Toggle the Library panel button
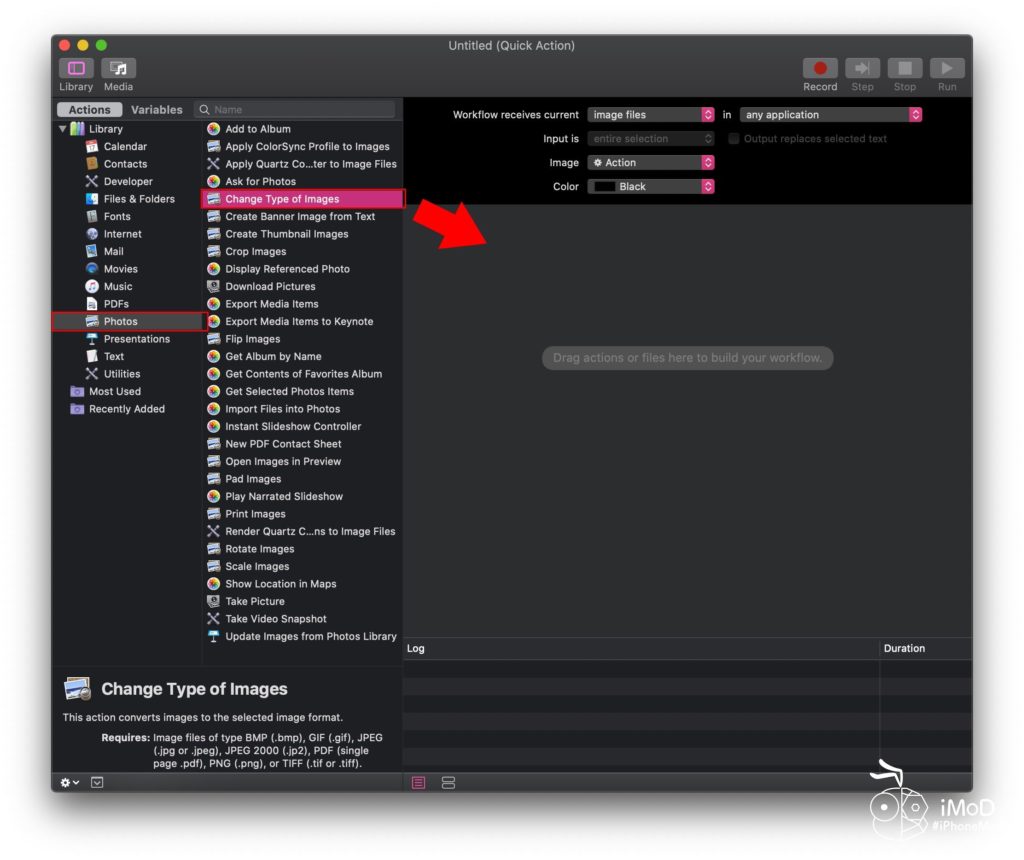The image size is (1024, 860). point(76,69)
